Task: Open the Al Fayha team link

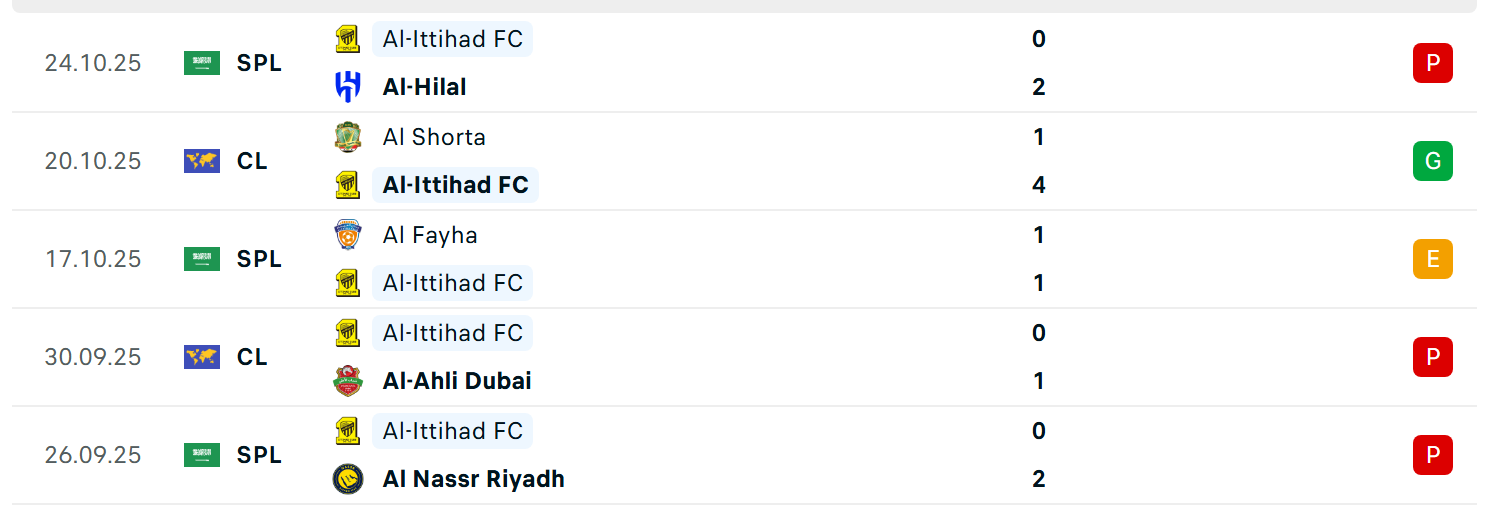Action: point(430,235)
